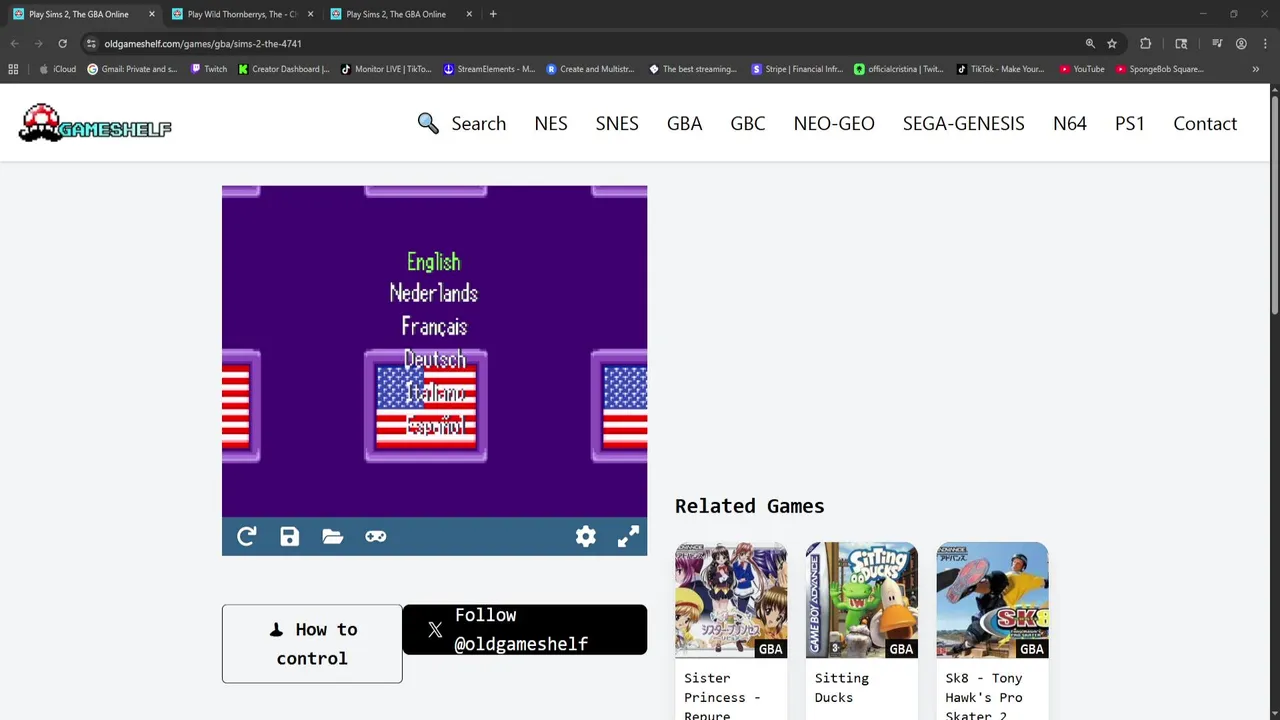
Task: Click the Sister Princess game title
Action: coord(722,697)
